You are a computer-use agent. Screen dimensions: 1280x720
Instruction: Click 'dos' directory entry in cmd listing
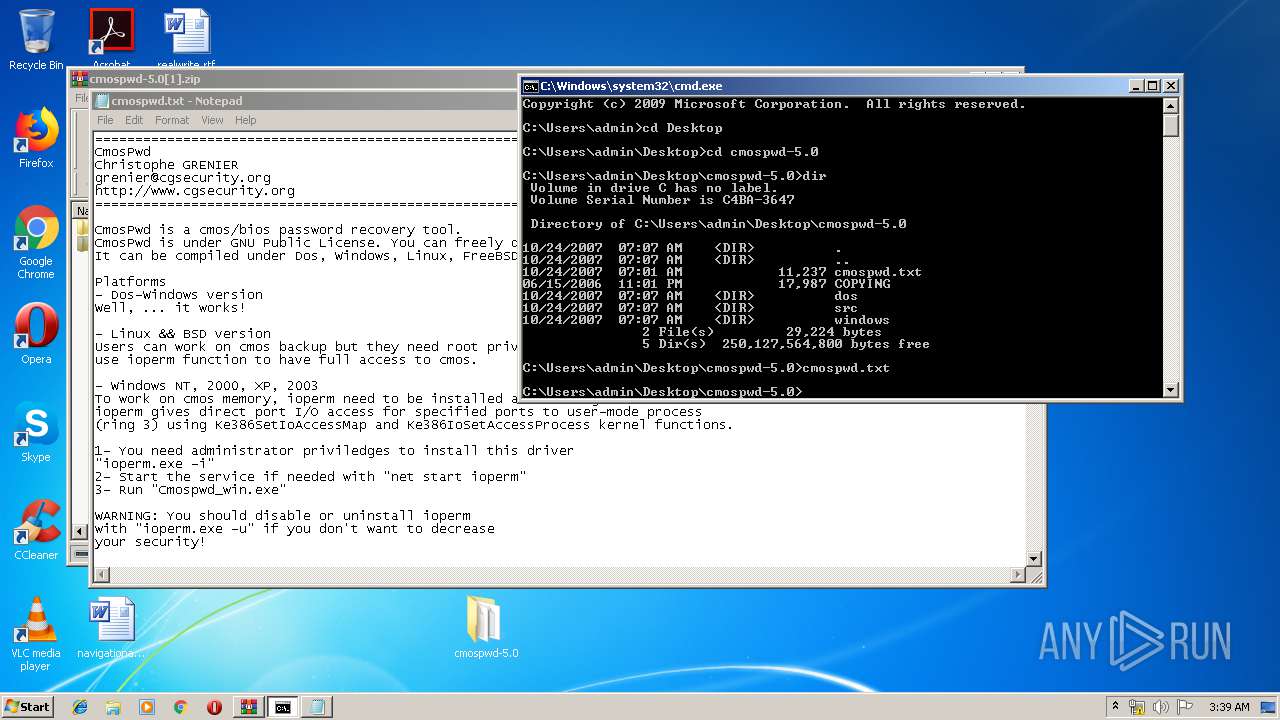[x=846, y=296]
